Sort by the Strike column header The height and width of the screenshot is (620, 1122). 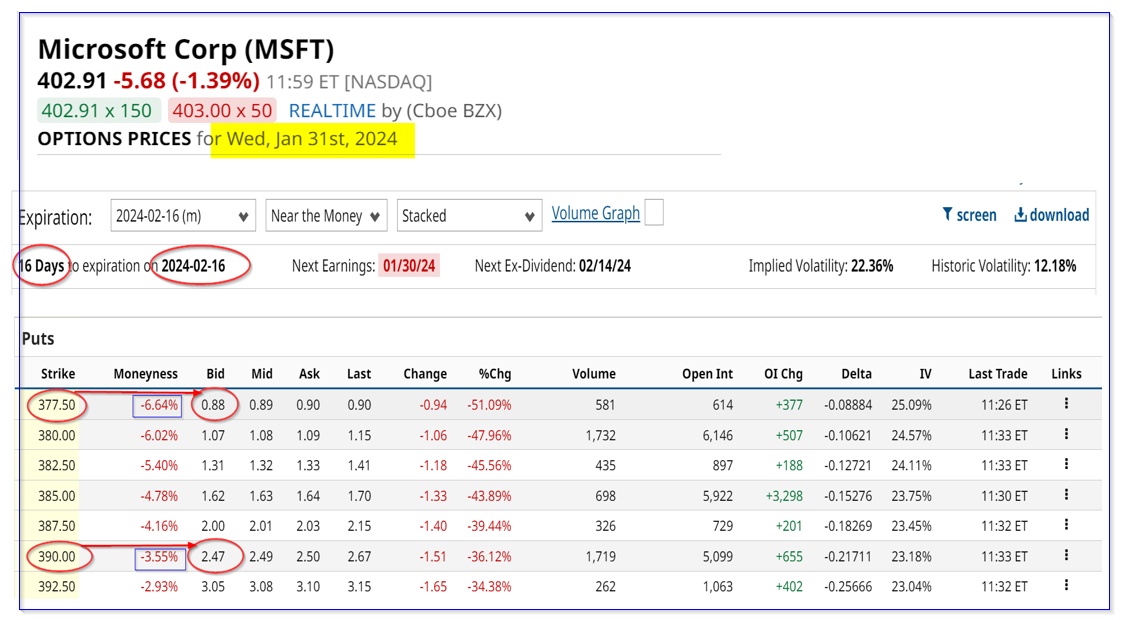click(58, 374)
